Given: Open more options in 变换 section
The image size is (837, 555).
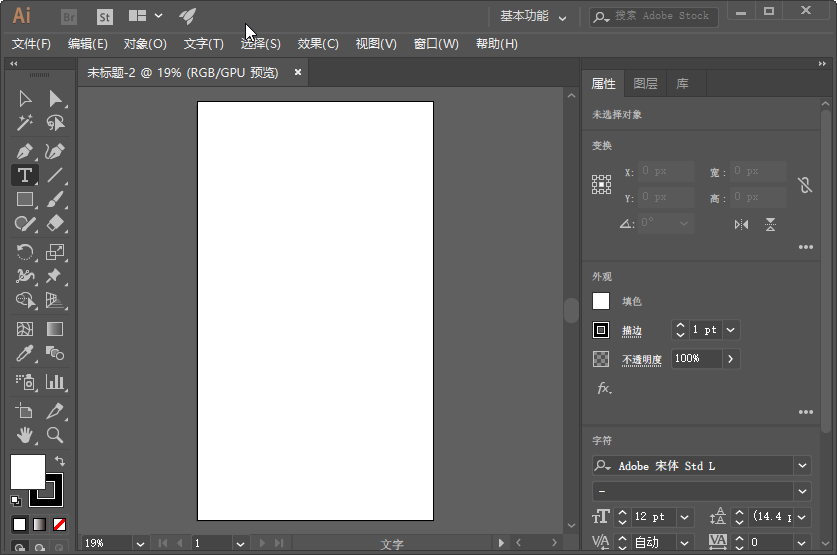Looking at the screenshot, I should (x=806, y=247).
